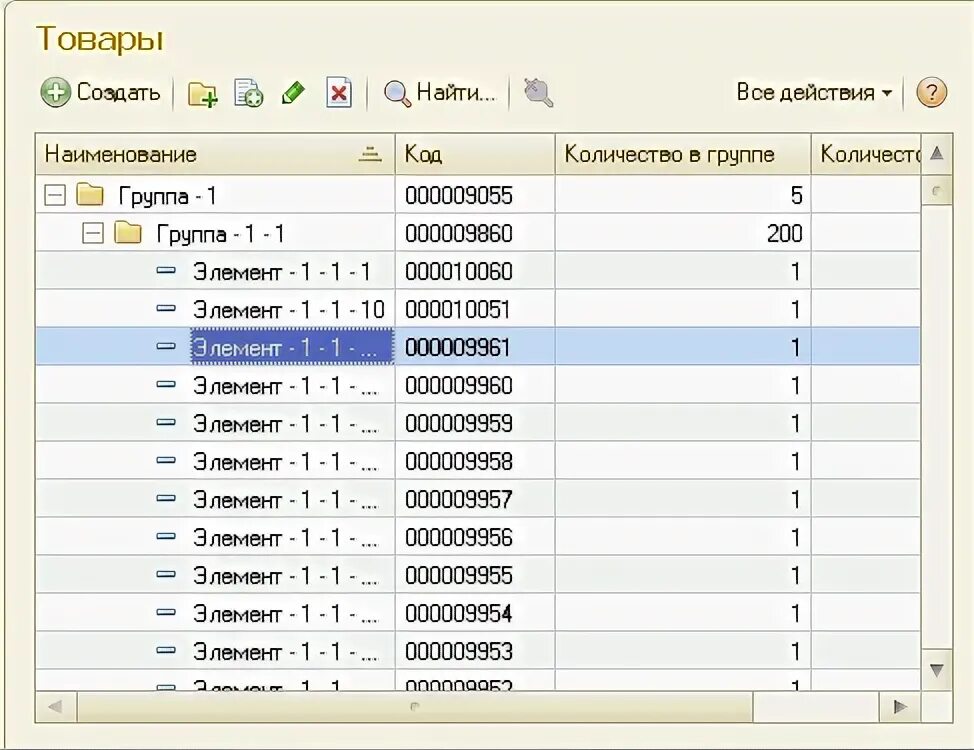
Task: Select the row with code 000009956
Action: (478, 537)
